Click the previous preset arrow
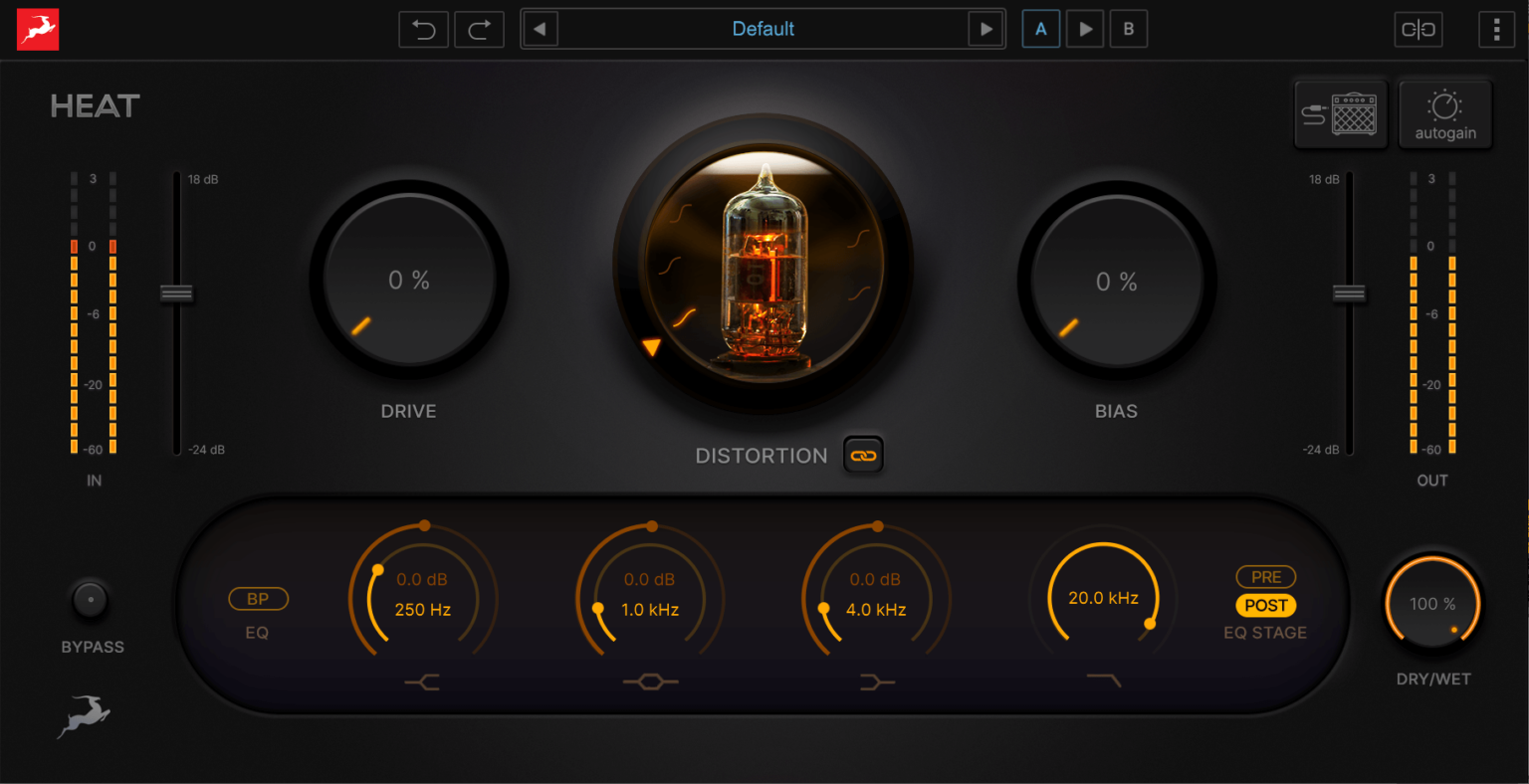Viewport: 1529px width, 784px height. [540, 29]
